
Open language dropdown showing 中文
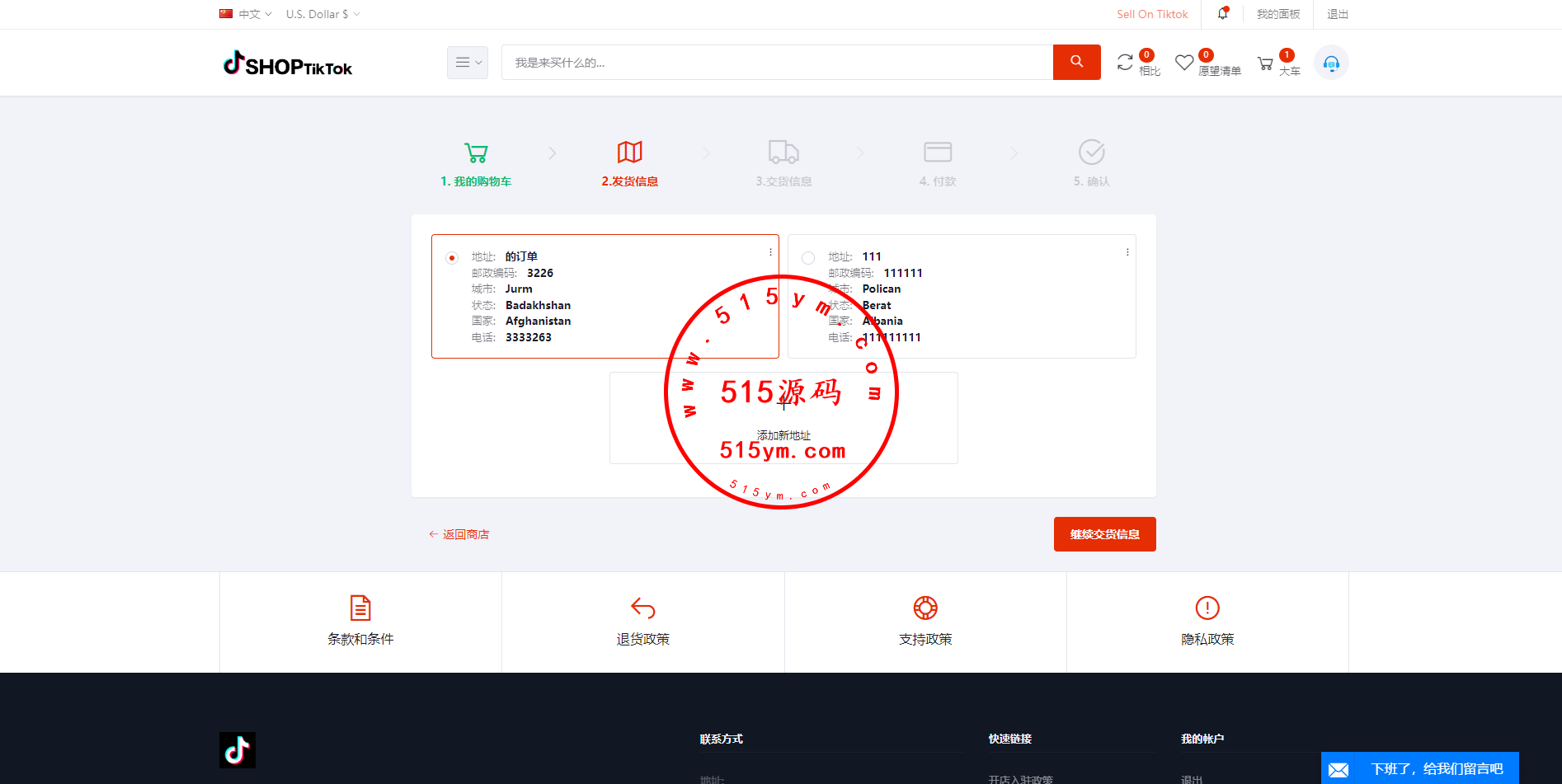[246, 14]
